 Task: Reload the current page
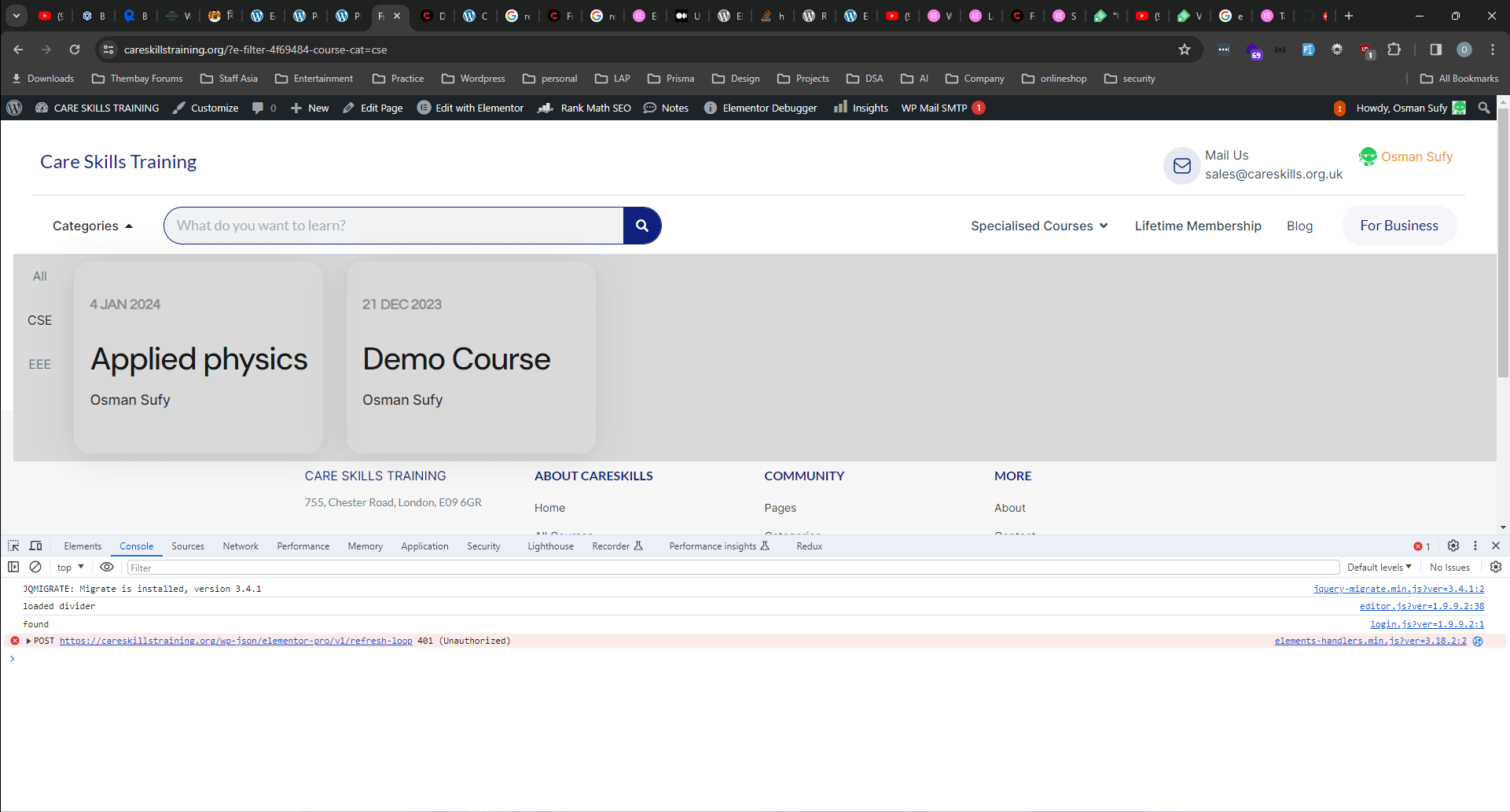[75, 50]
